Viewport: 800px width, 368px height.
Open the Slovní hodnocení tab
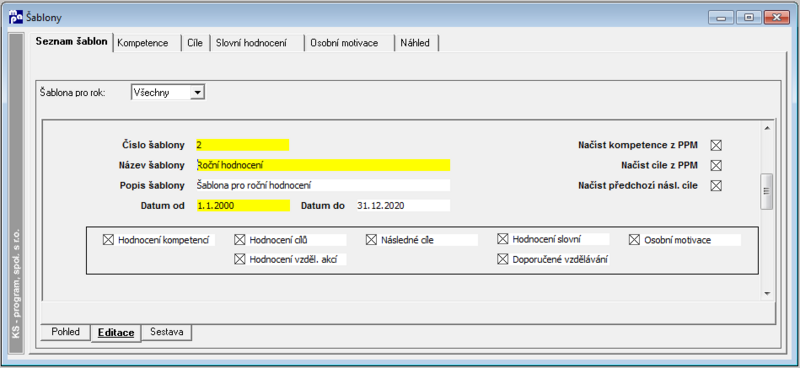[x=257, y=43]
